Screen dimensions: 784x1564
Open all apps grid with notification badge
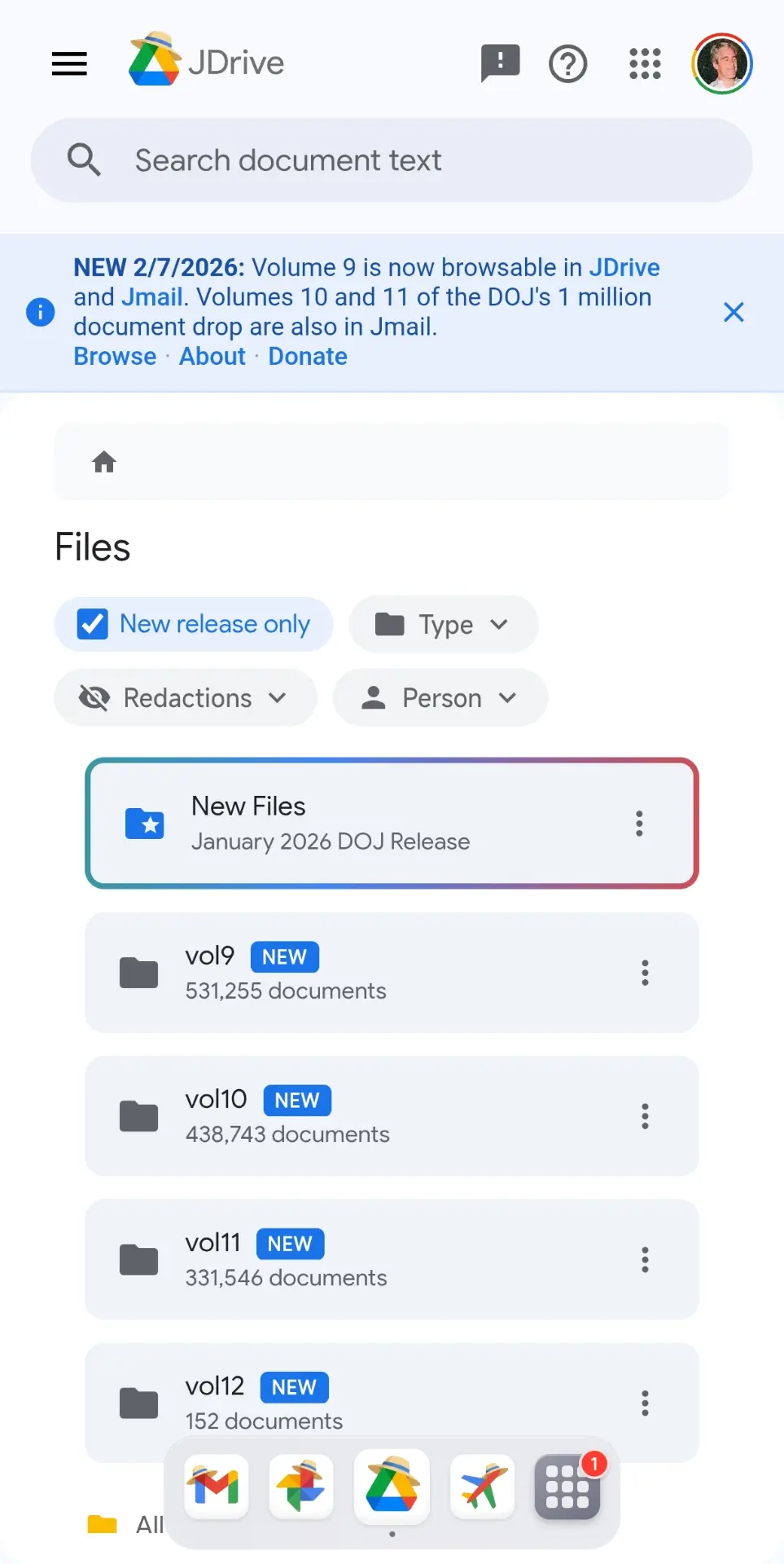click(567, 1487)
